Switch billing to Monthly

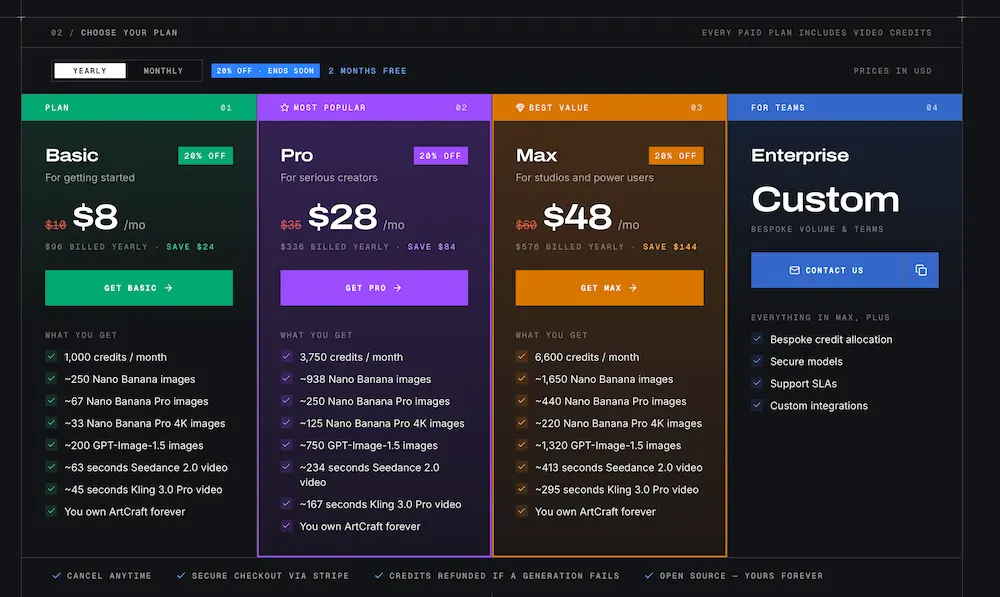163,71
